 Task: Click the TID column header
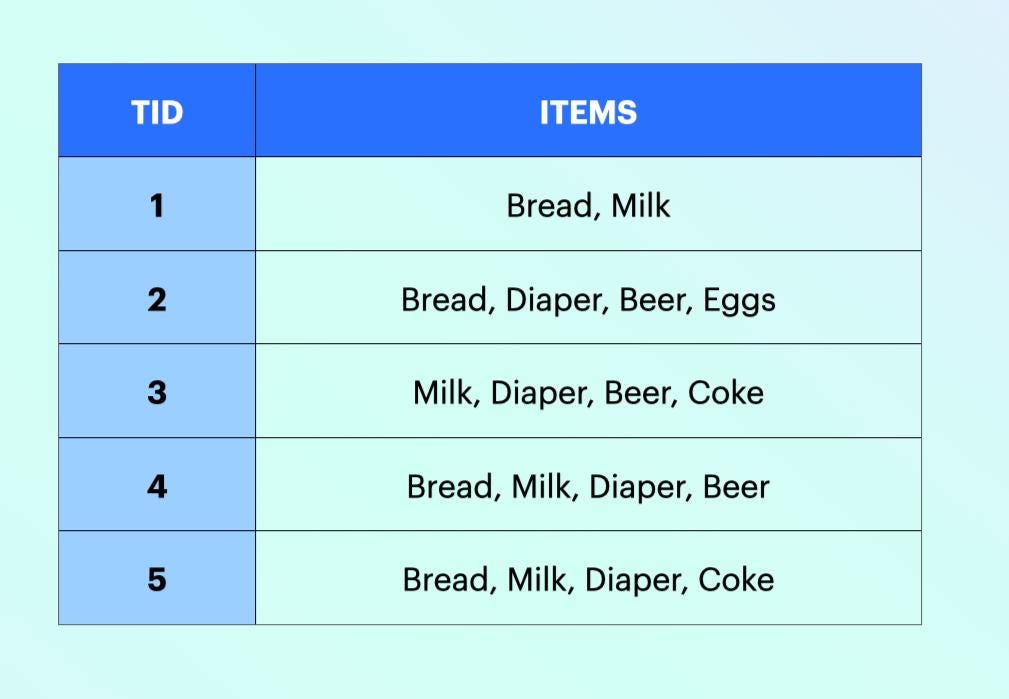click(x=157, y=110)
